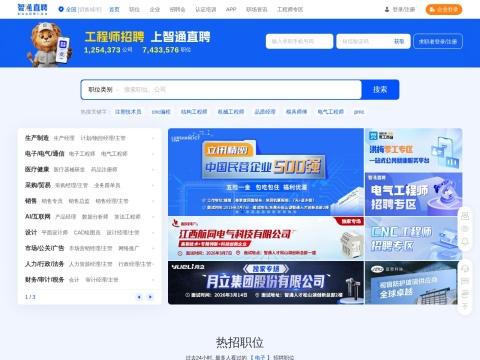Click the 登录/注册 link
Screen dimensions: 480x360
click(x=404, y=9)
